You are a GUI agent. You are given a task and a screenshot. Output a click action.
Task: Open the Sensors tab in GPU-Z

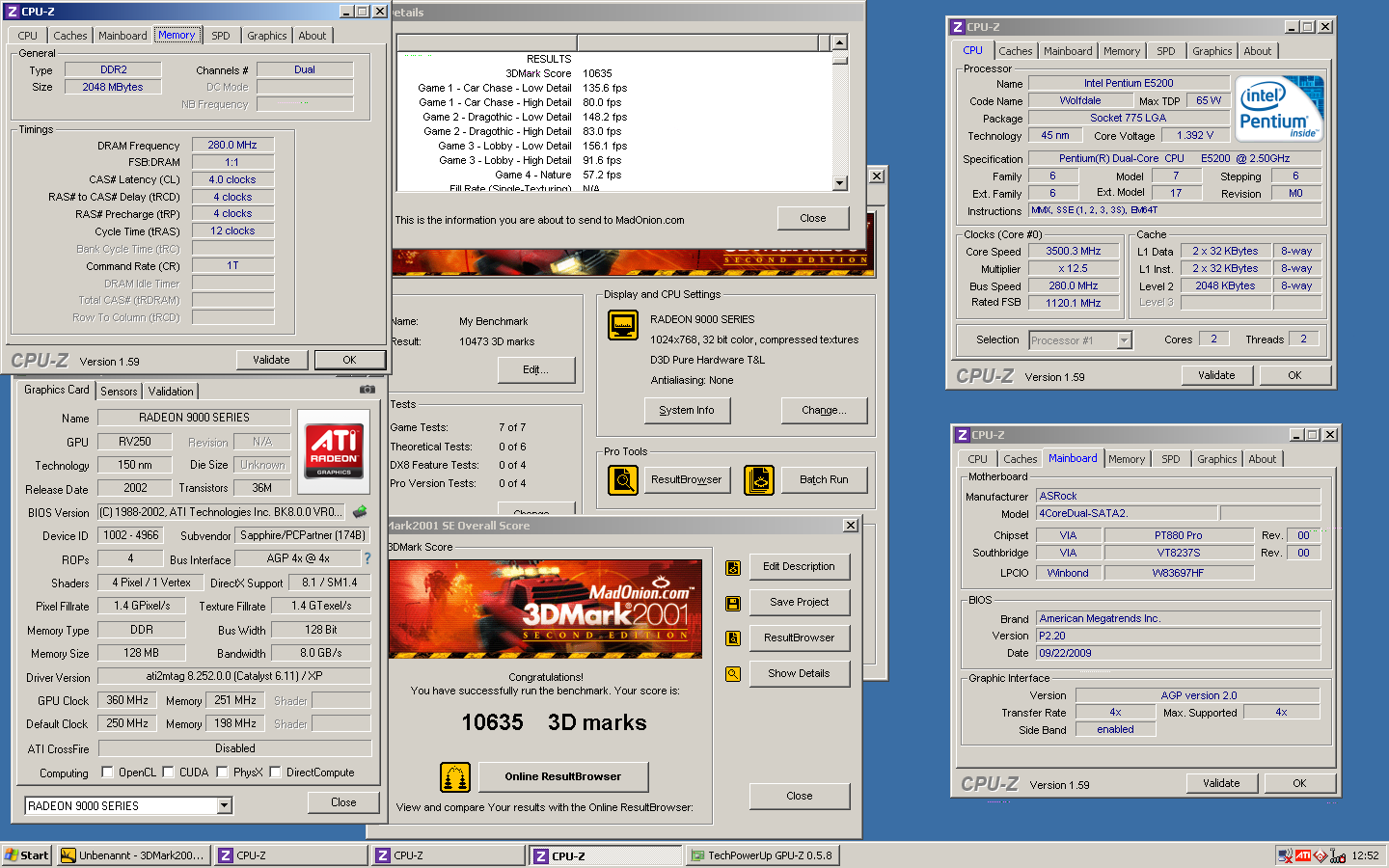tap(119, 391)
